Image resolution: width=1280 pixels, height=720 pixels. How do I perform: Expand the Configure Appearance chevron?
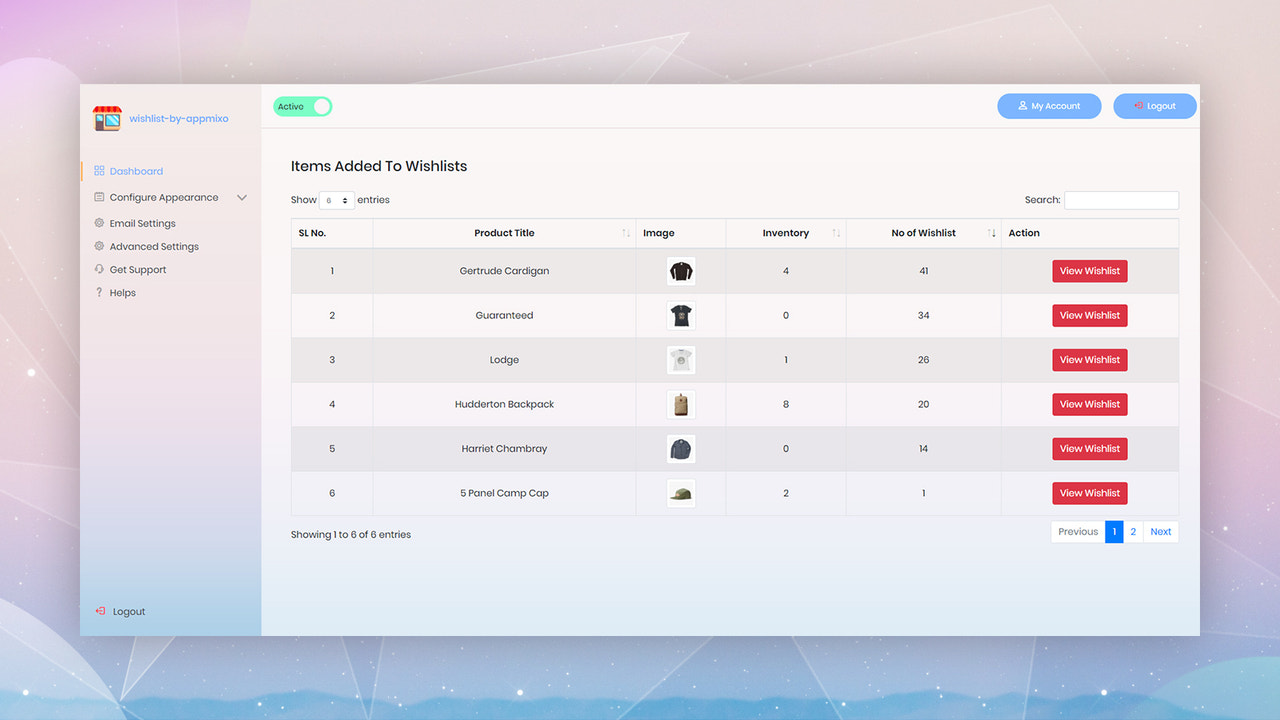[242, 197]
